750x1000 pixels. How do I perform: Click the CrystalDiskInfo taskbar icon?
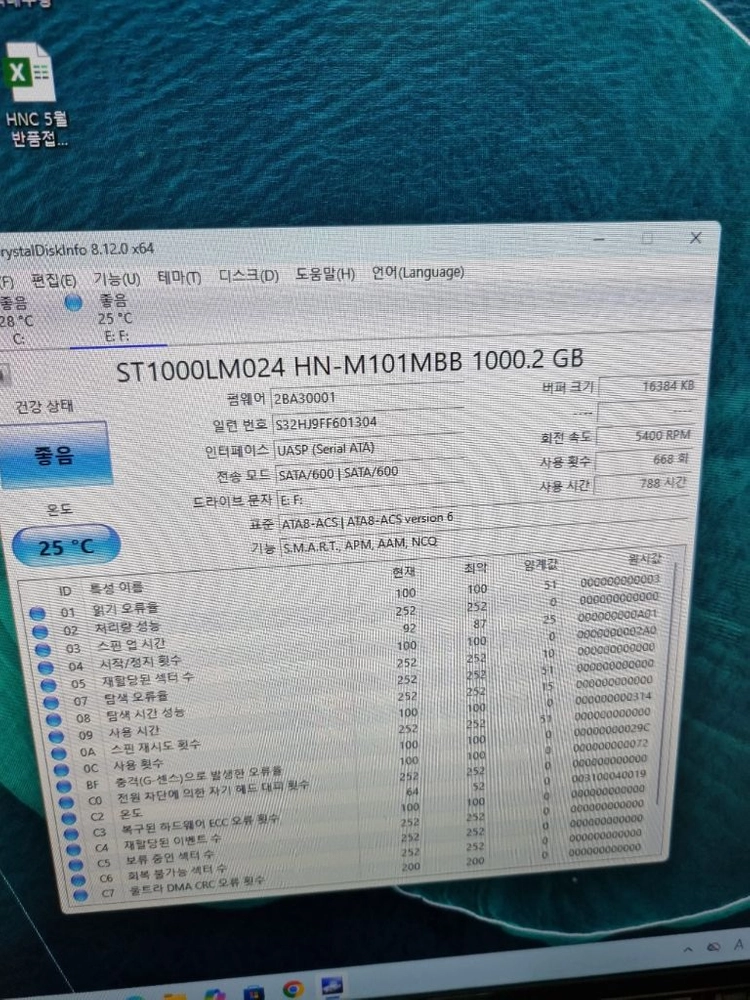pos(332,987)
